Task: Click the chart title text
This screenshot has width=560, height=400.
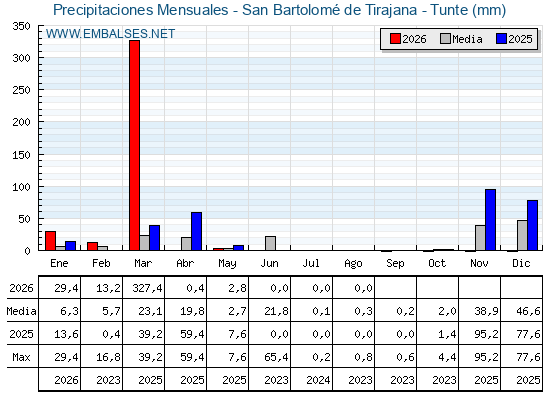Action: pyautogui.click(x=280, y=10)
